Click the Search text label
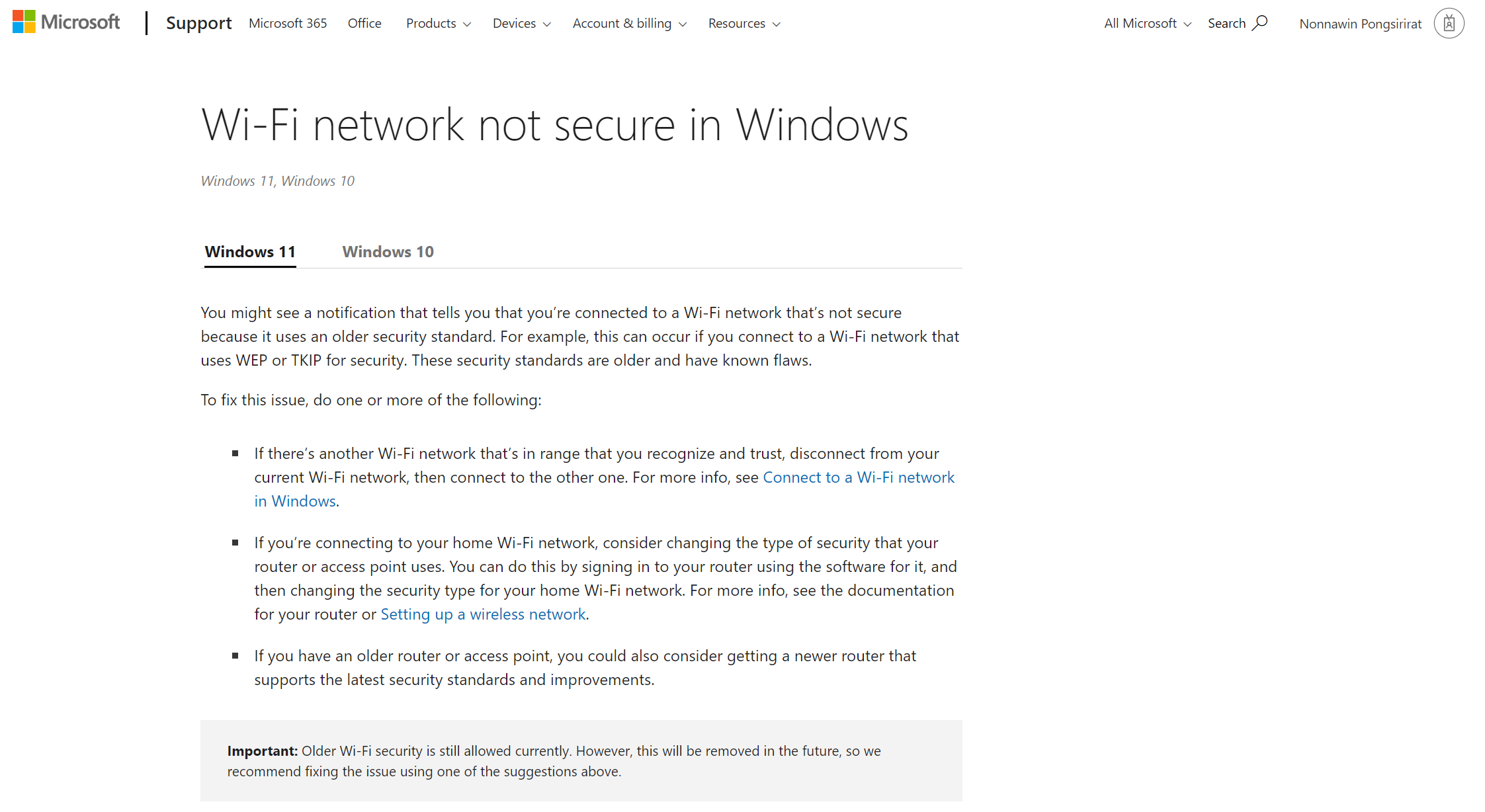 click(x=1226, y=24)
